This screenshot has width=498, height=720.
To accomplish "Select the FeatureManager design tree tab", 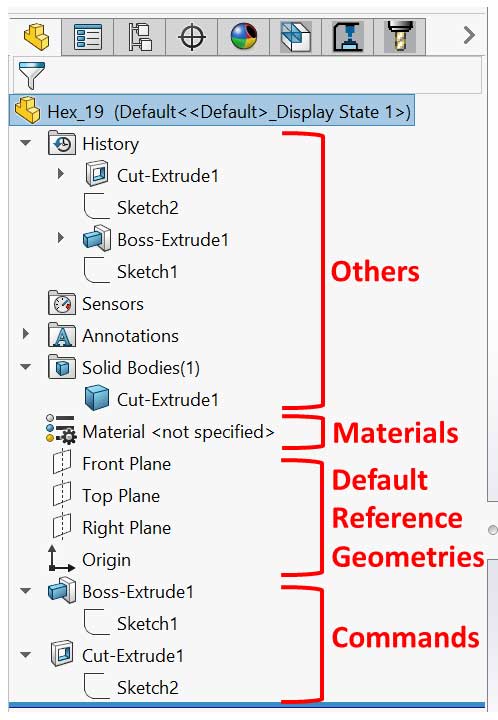I will [36, 37].
